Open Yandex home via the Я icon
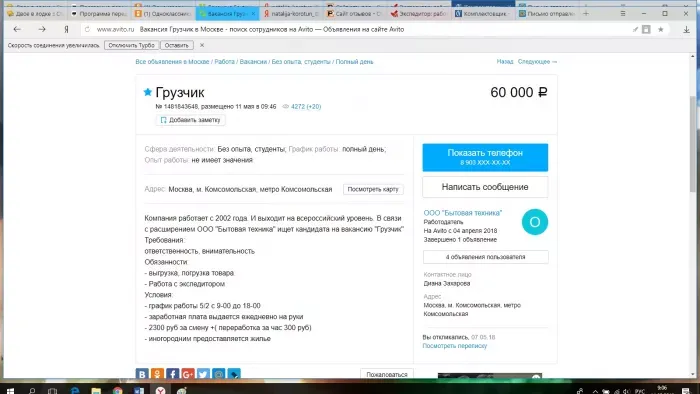700x394 pixels. tap(66, 29)
